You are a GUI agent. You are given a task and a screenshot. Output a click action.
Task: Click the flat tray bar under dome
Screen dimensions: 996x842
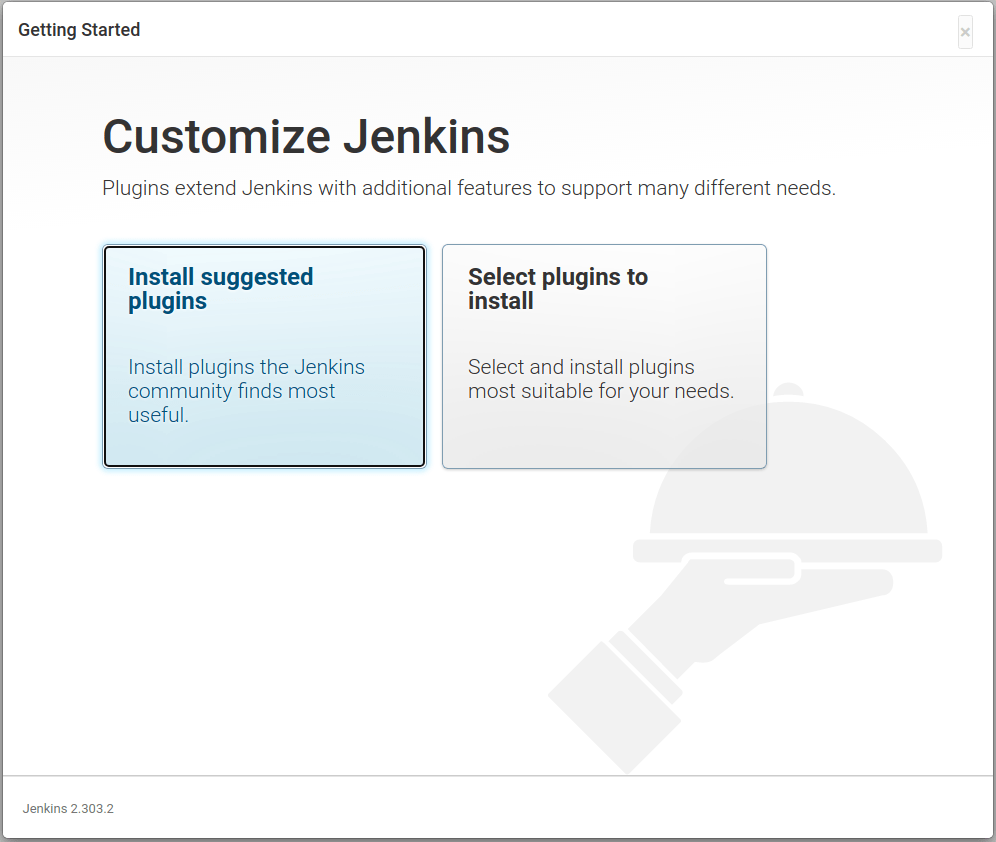(x=787, y=551)
